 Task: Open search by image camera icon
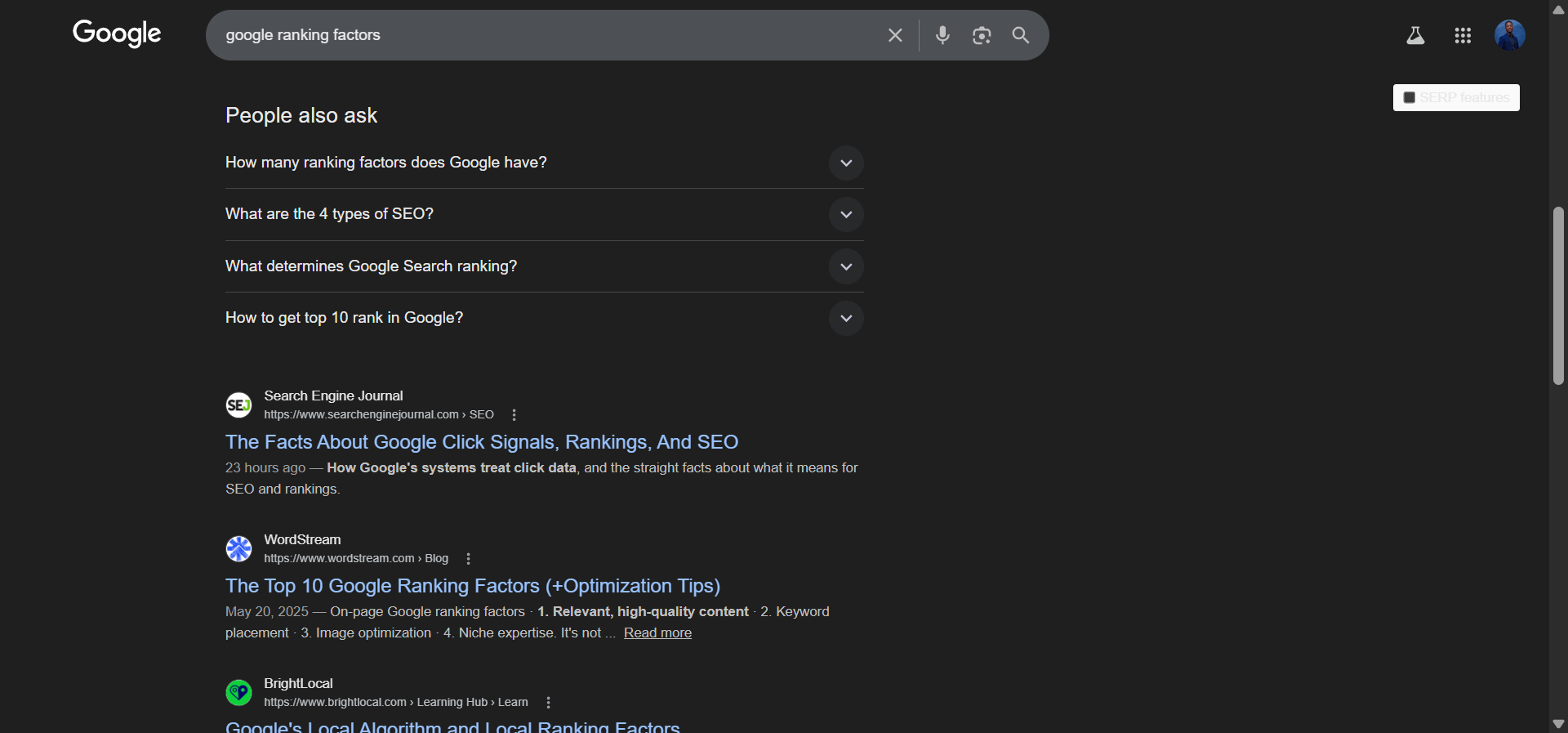(982, 35)
